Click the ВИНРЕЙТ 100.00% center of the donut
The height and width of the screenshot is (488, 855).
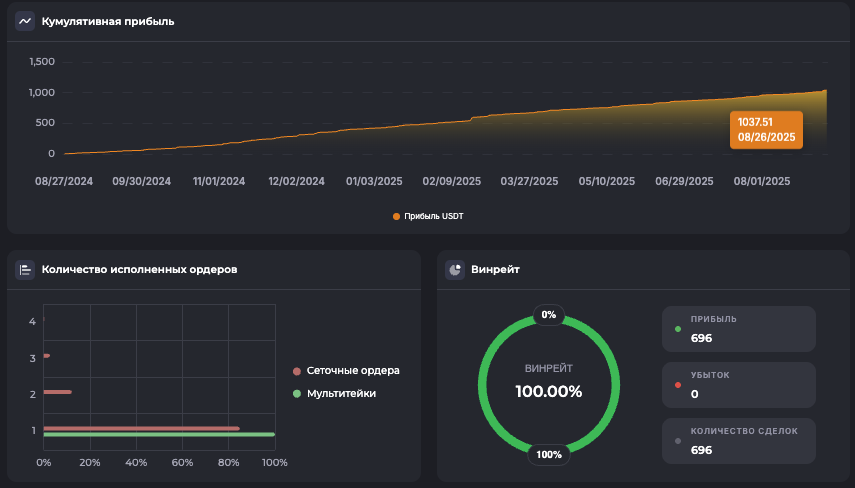(x=548, y=383)
